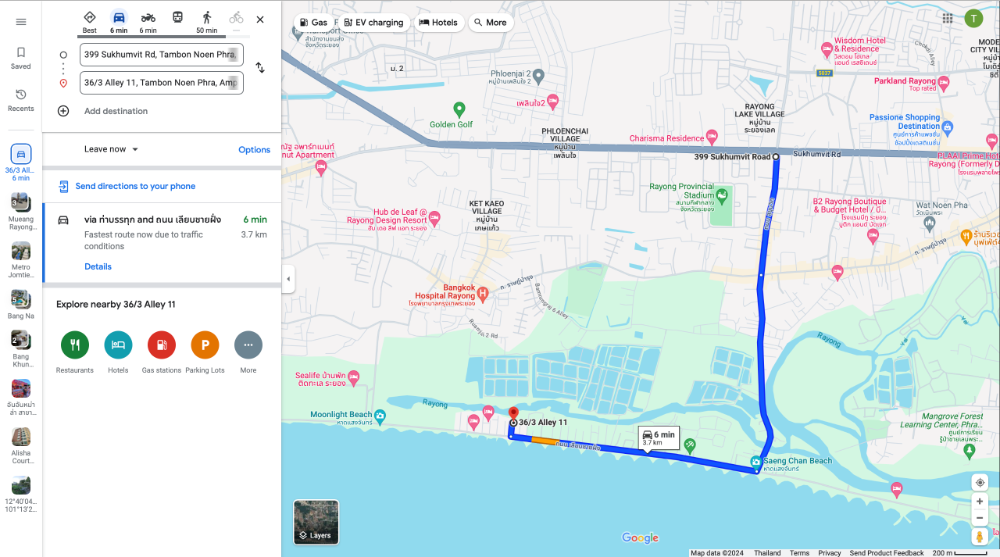
Task: Click Charisma Residence hotel pin
Action: point(712,137)
